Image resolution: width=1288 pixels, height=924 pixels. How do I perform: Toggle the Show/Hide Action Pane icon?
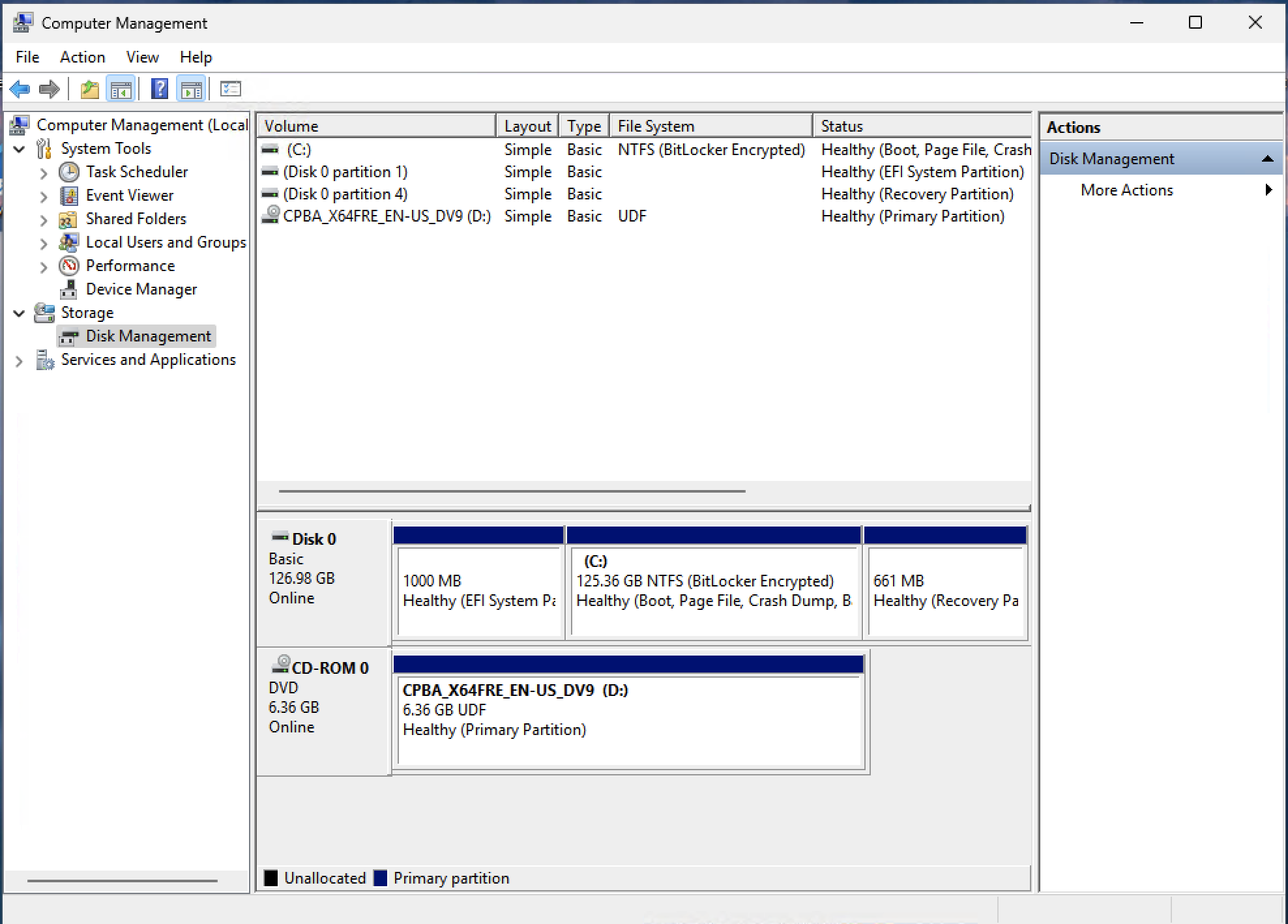coord(192,89)
